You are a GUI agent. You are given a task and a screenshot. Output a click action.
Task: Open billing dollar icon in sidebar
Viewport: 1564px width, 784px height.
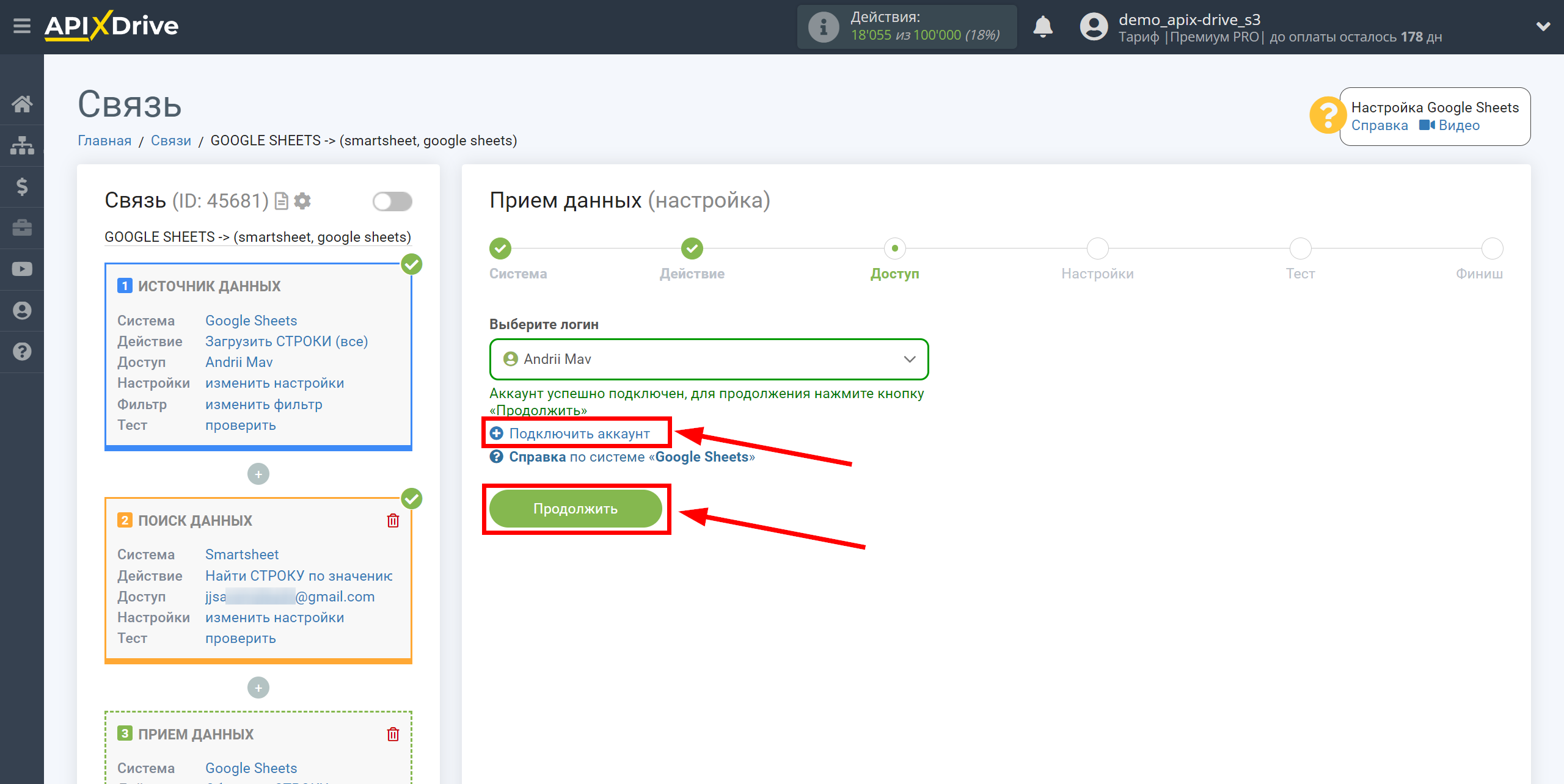pos(22,186)
